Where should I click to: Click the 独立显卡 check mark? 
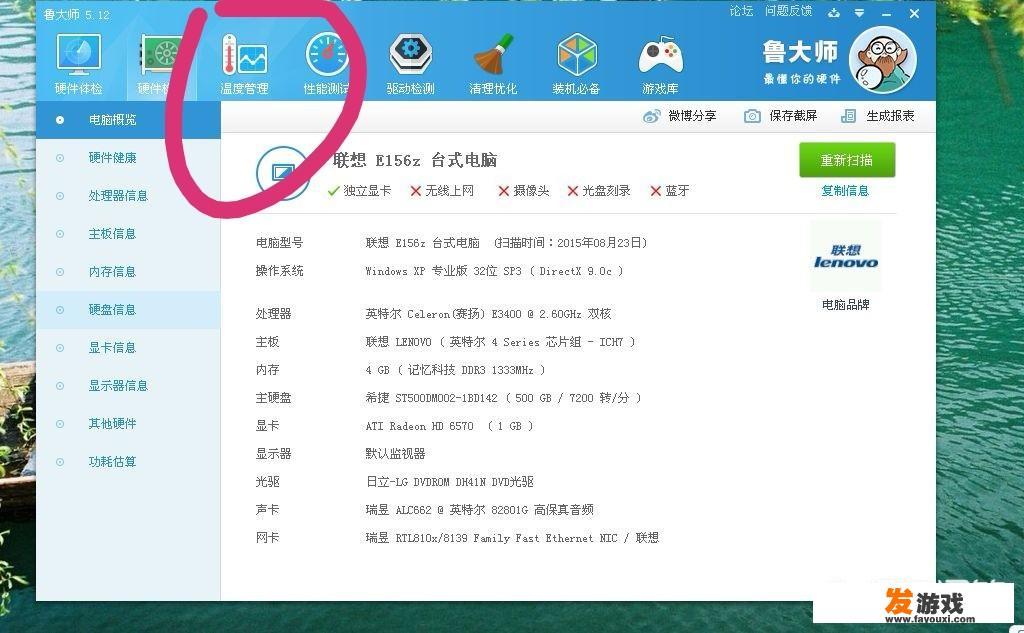(x=334, y=191)
